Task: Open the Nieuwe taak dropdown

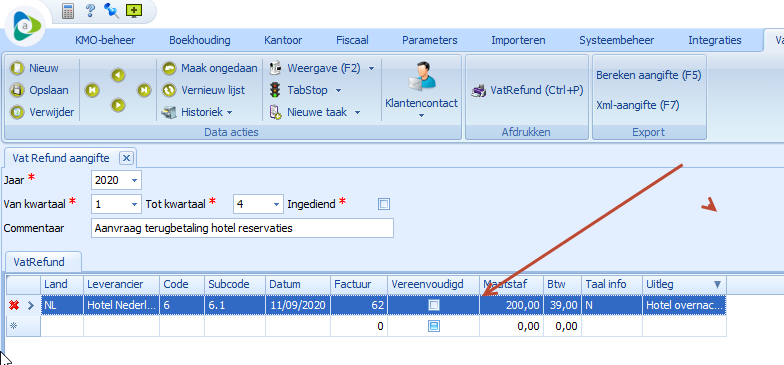Action: coord(315,112)
